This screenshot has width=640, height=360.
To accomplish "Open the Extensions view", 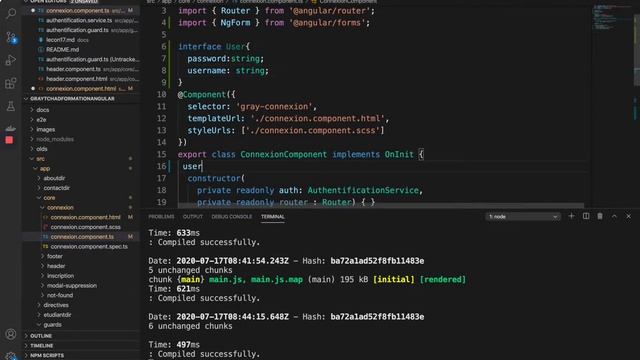I will (11, 83).
